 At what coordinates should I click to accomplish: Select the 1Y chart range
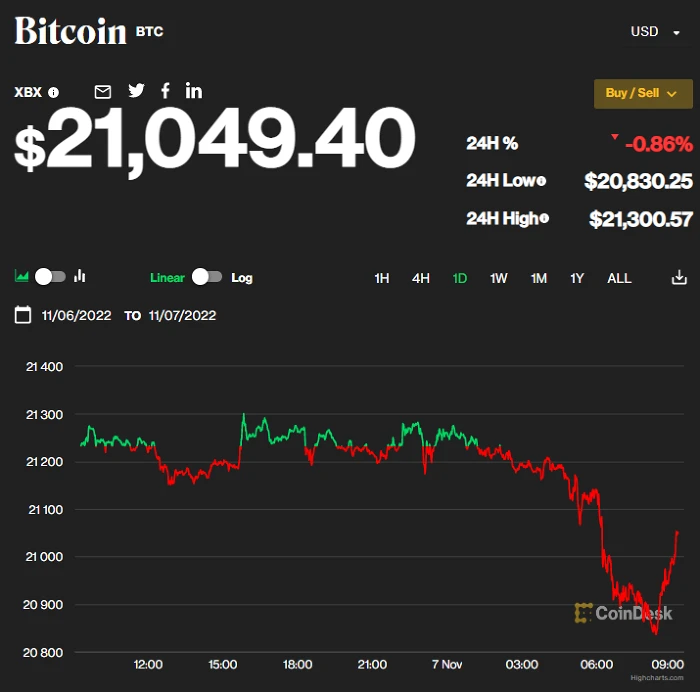[x=577, y=278]
